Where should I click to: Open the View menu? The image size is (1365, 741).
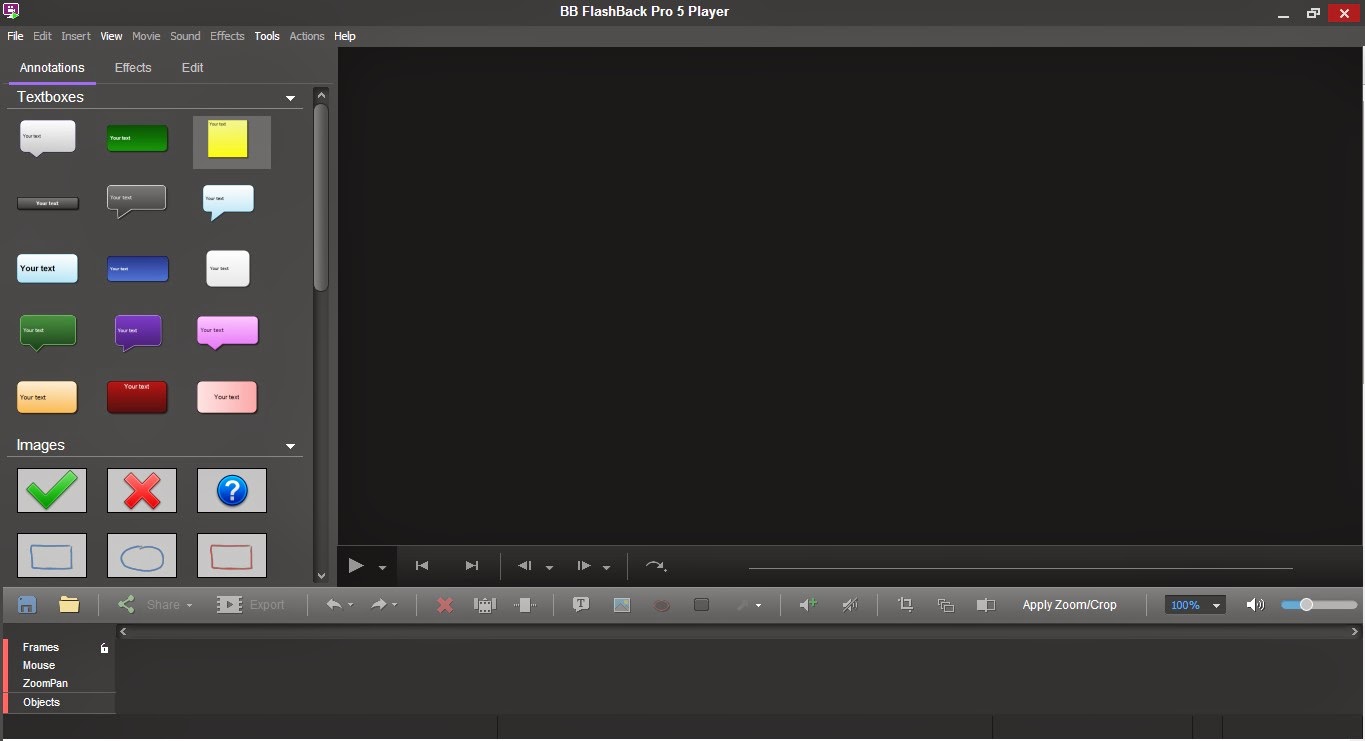111,36
